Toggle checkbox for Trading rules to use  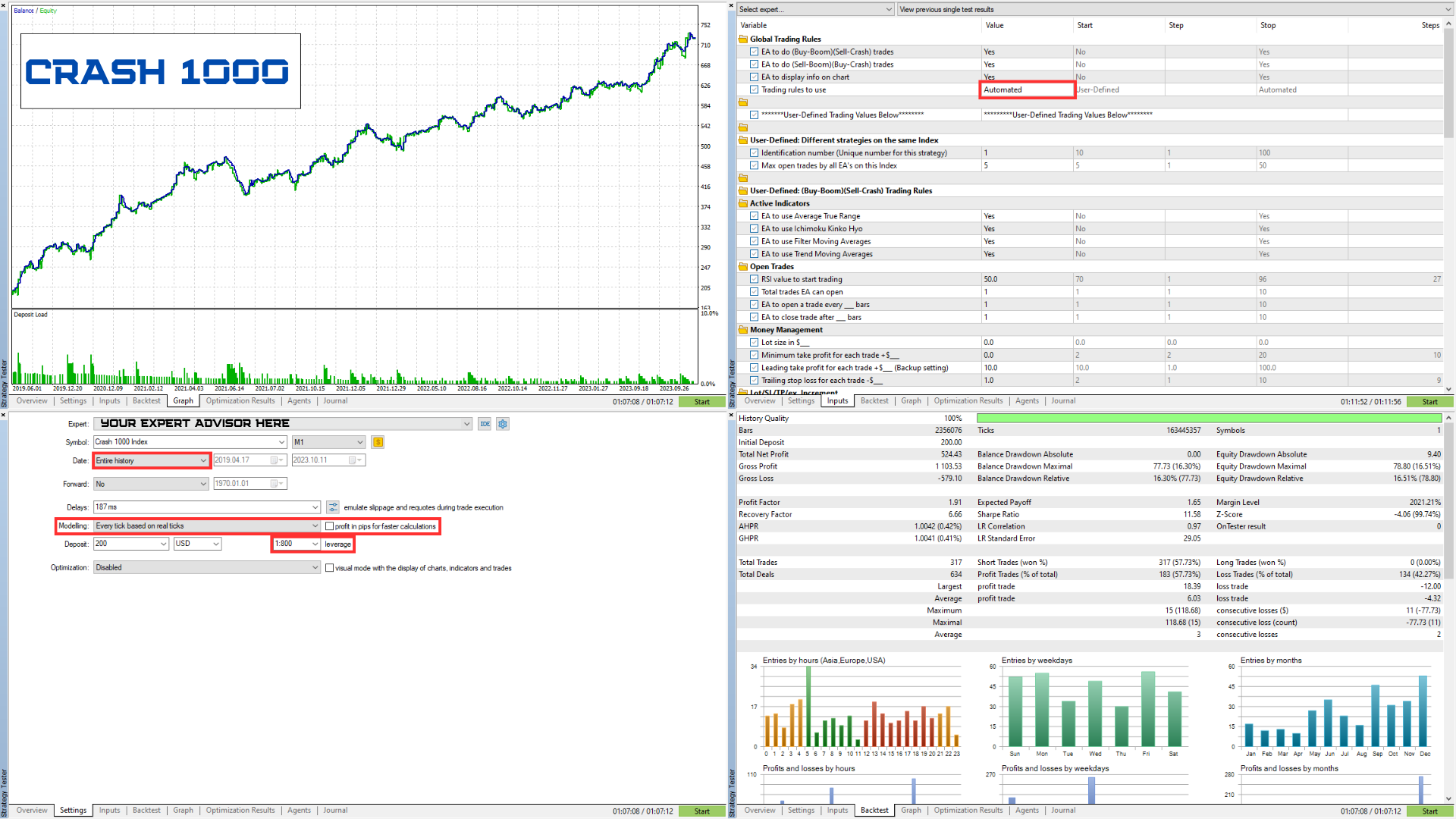755,89
